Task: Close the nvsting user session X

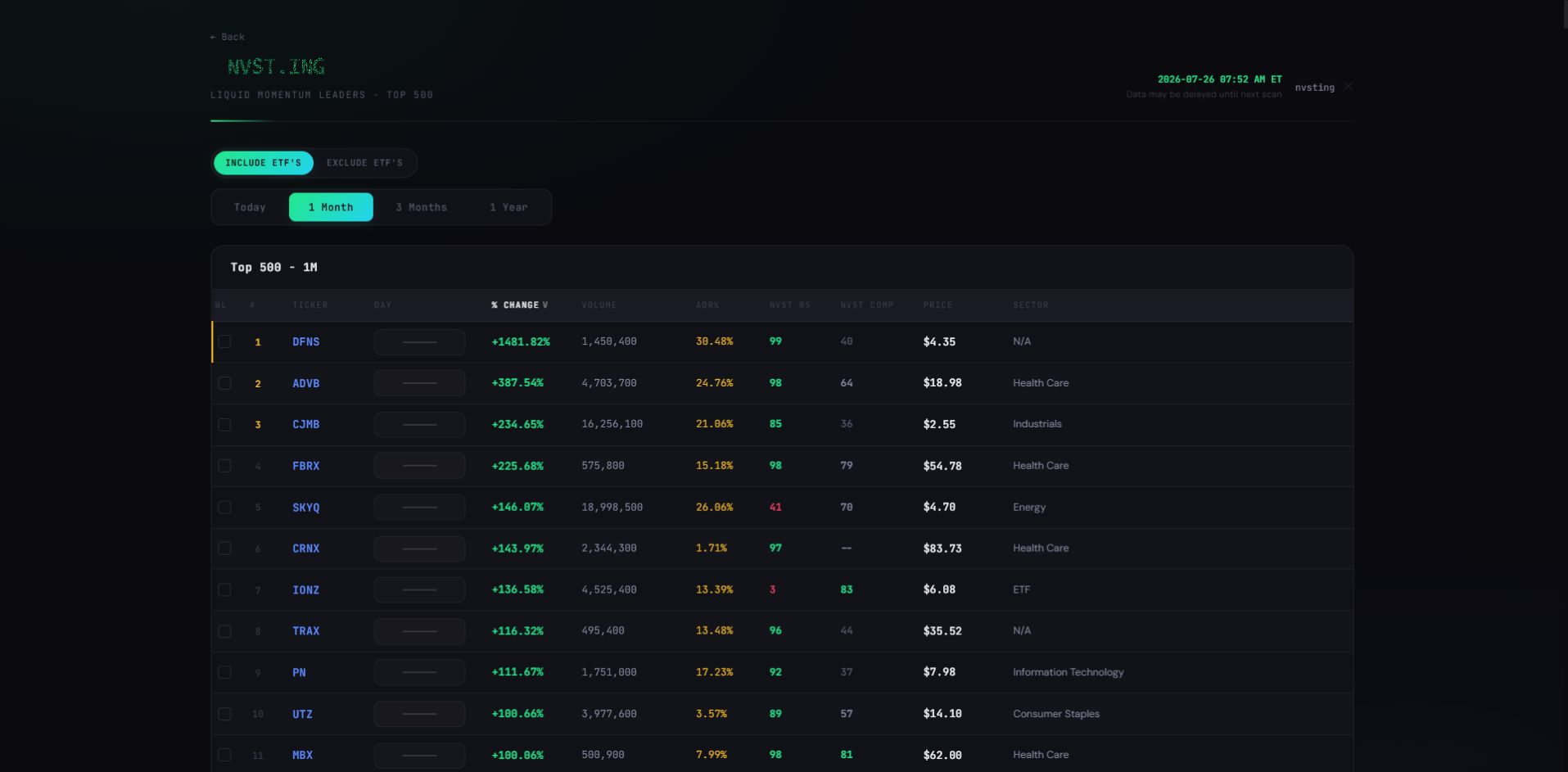Action: 1348,87
